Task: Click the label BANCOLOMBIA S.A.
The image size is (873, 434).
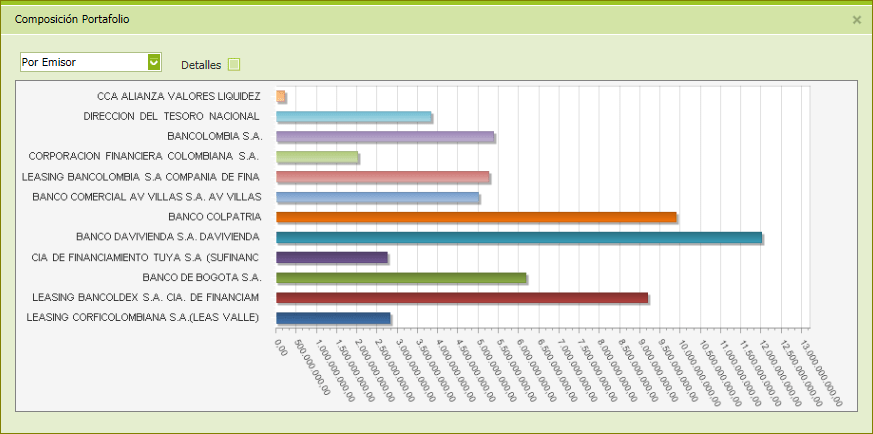Action: point(214,136)
